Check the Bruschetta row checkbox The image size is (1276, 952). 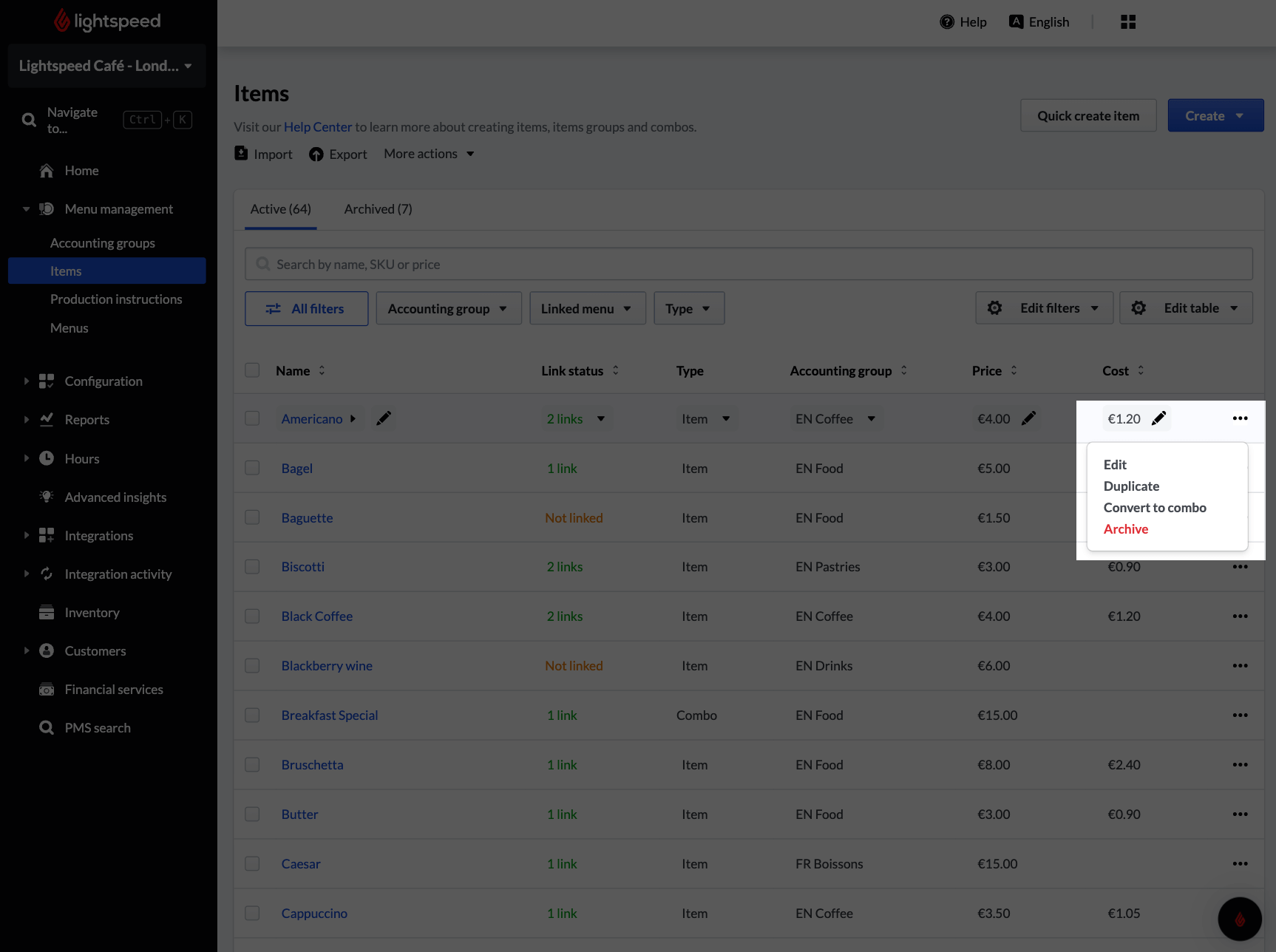pyautogui.click(x=252, y=764)
